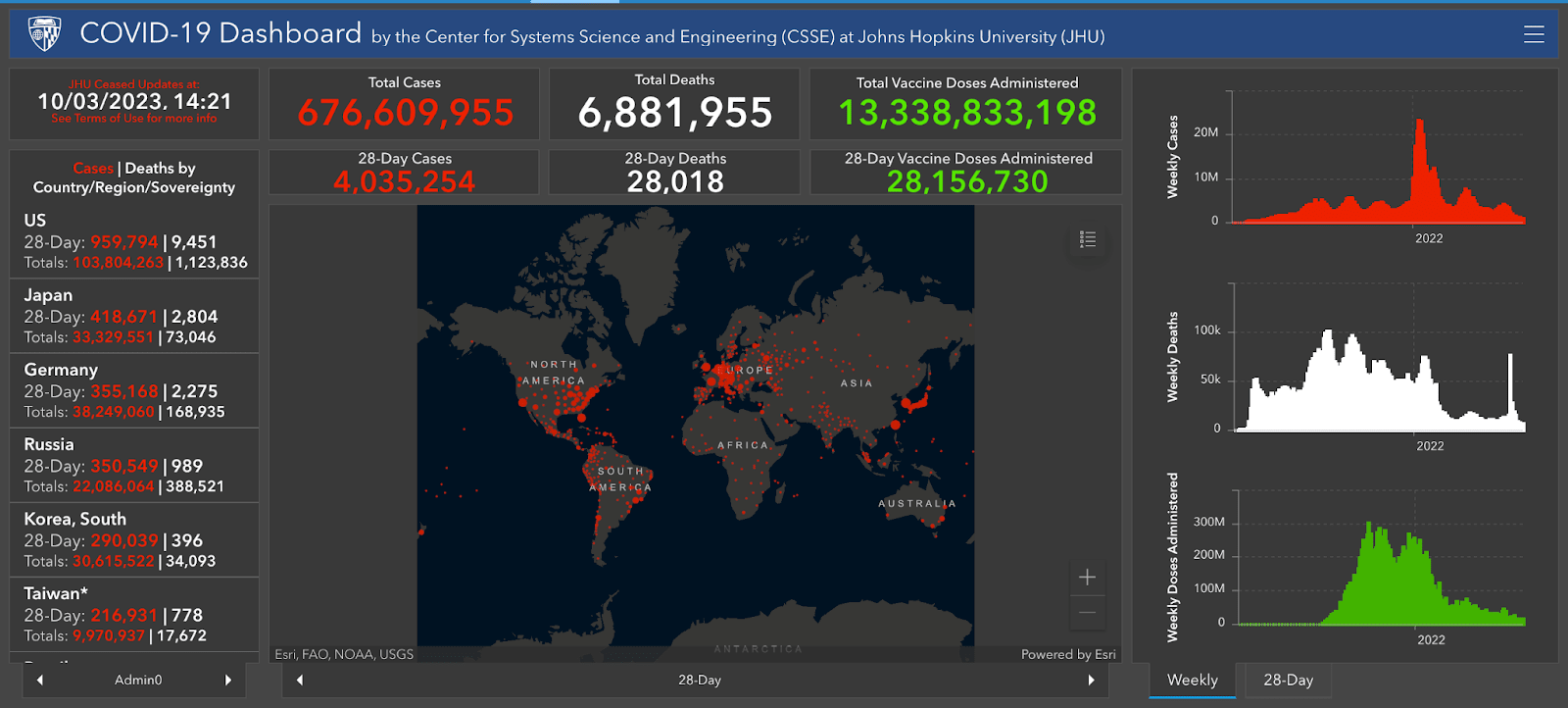Click the AFRICA label on the map
Viewport: 1568px width, 708px height.
point(743,445)
